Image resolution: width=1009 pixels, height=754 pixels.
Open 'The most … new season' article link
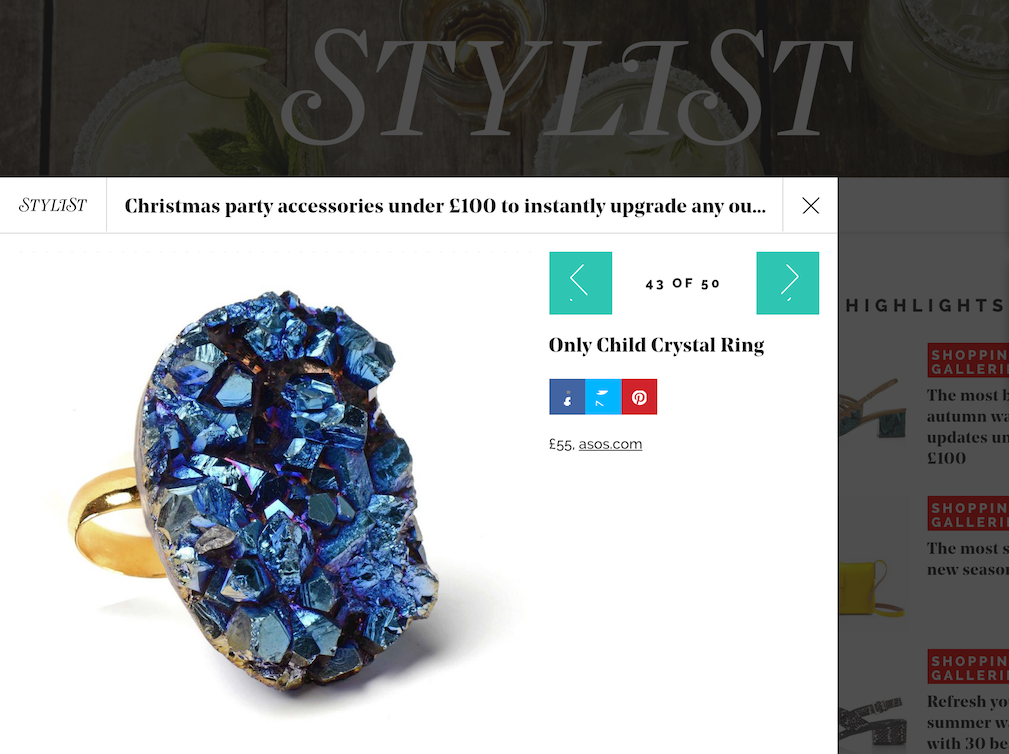(x=968, y=558)
